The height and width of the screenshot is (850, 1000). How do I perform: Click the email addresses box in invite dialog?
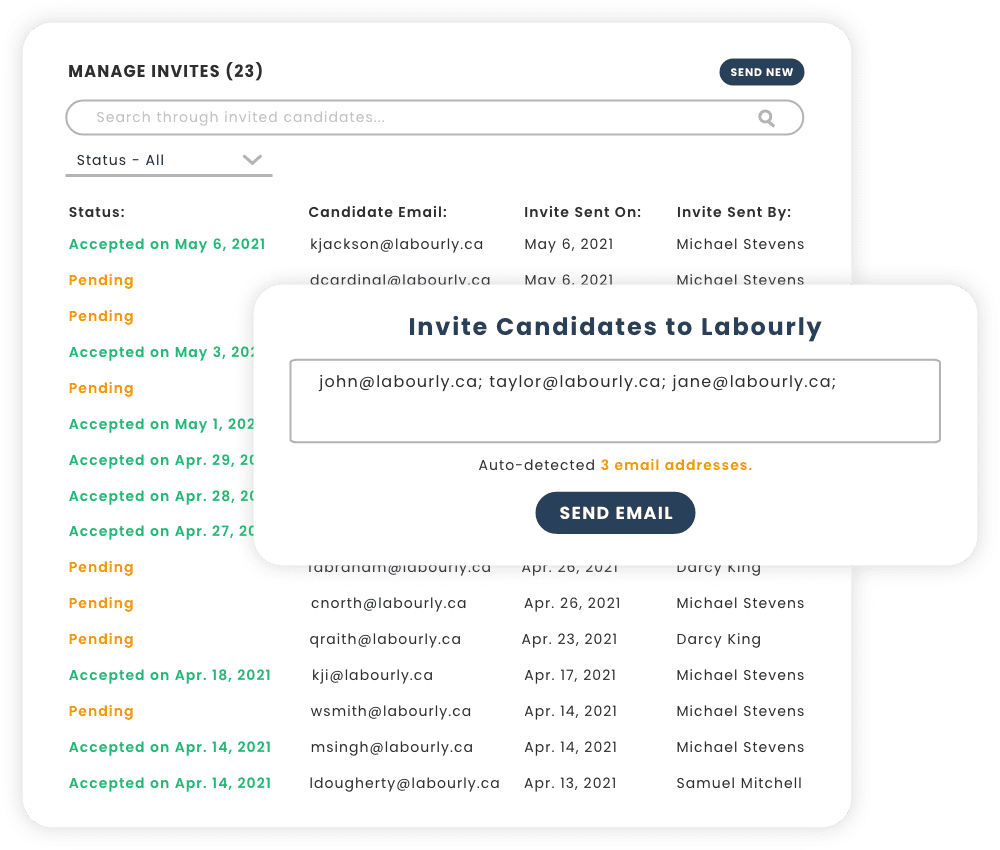tap(615, 401)
